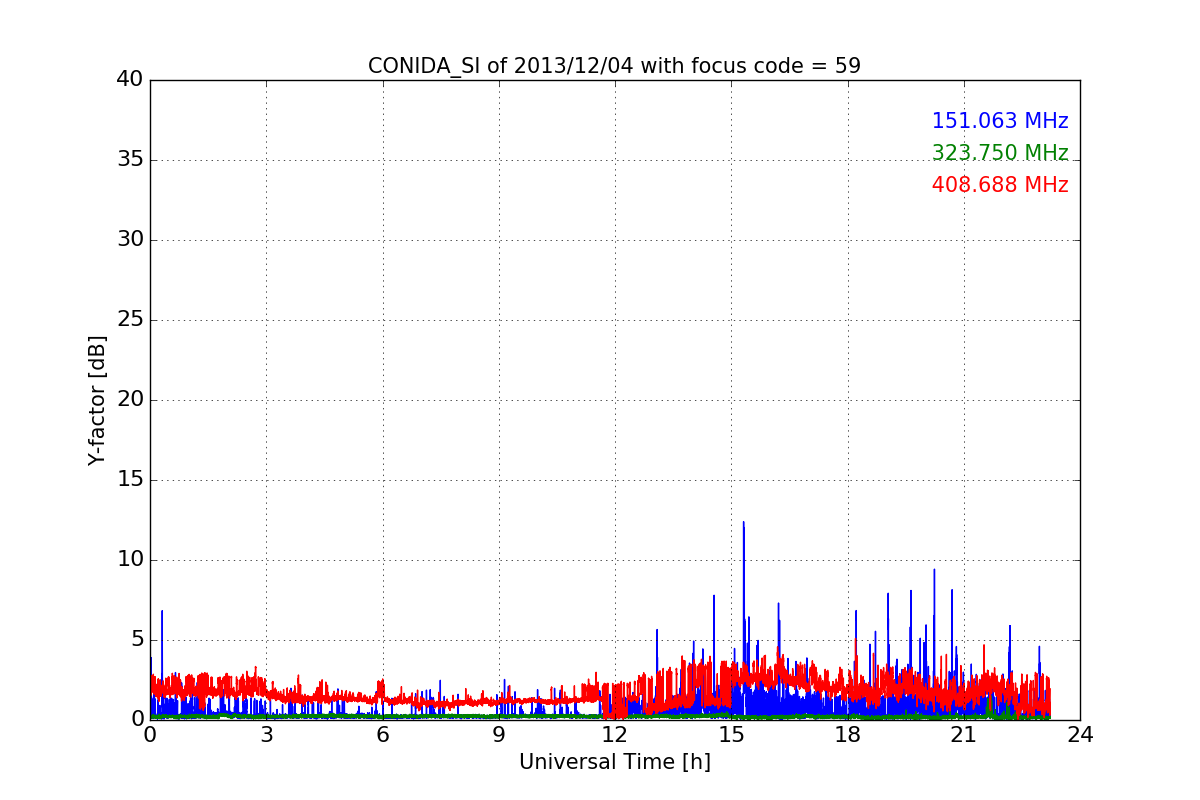Image resolution: width=1200 pixels, height=800 pixels.
Task: Click the 'Y-factor [dB]' axis label
Action: 97,400
